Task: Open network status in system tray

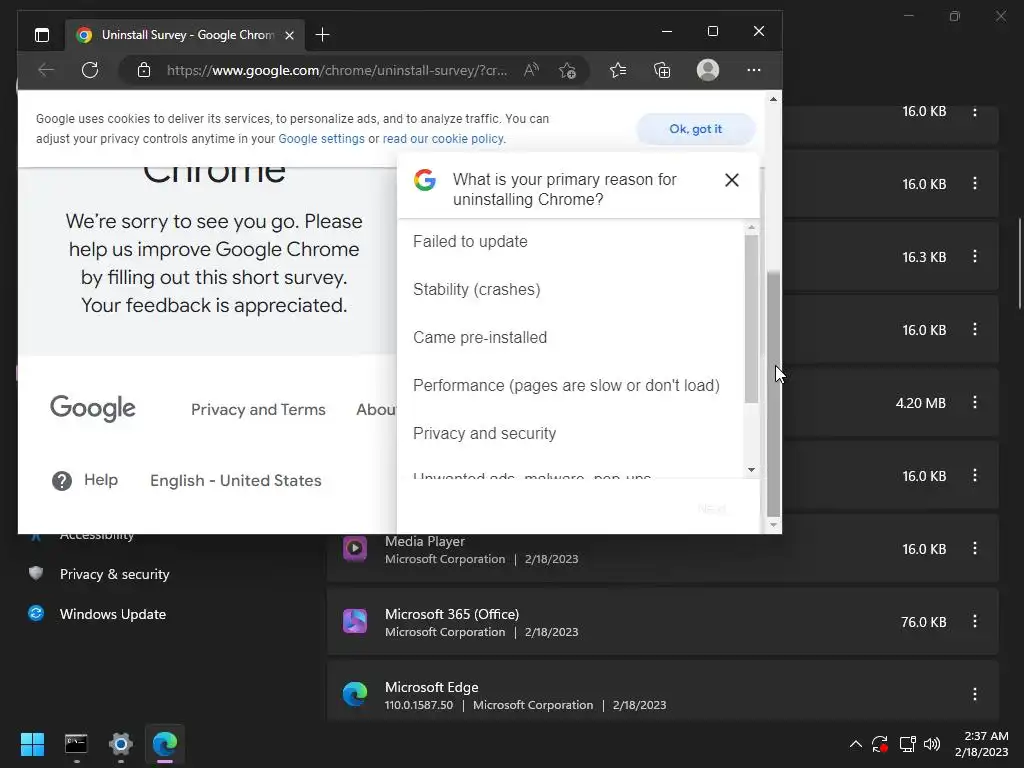Action: pos(907,744)
